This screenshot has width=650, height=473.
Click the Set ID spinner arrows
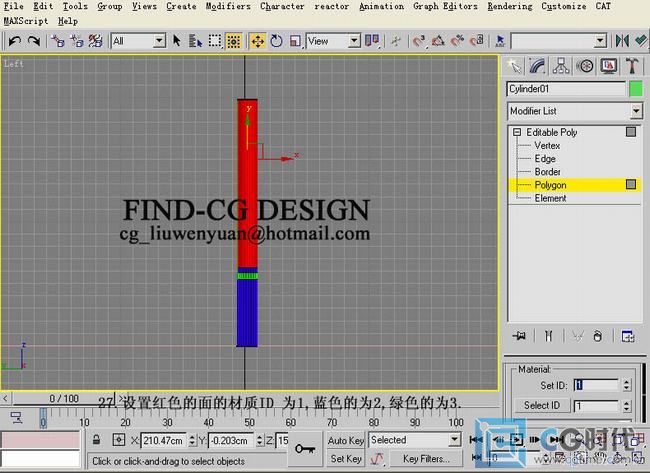[626, 385]
